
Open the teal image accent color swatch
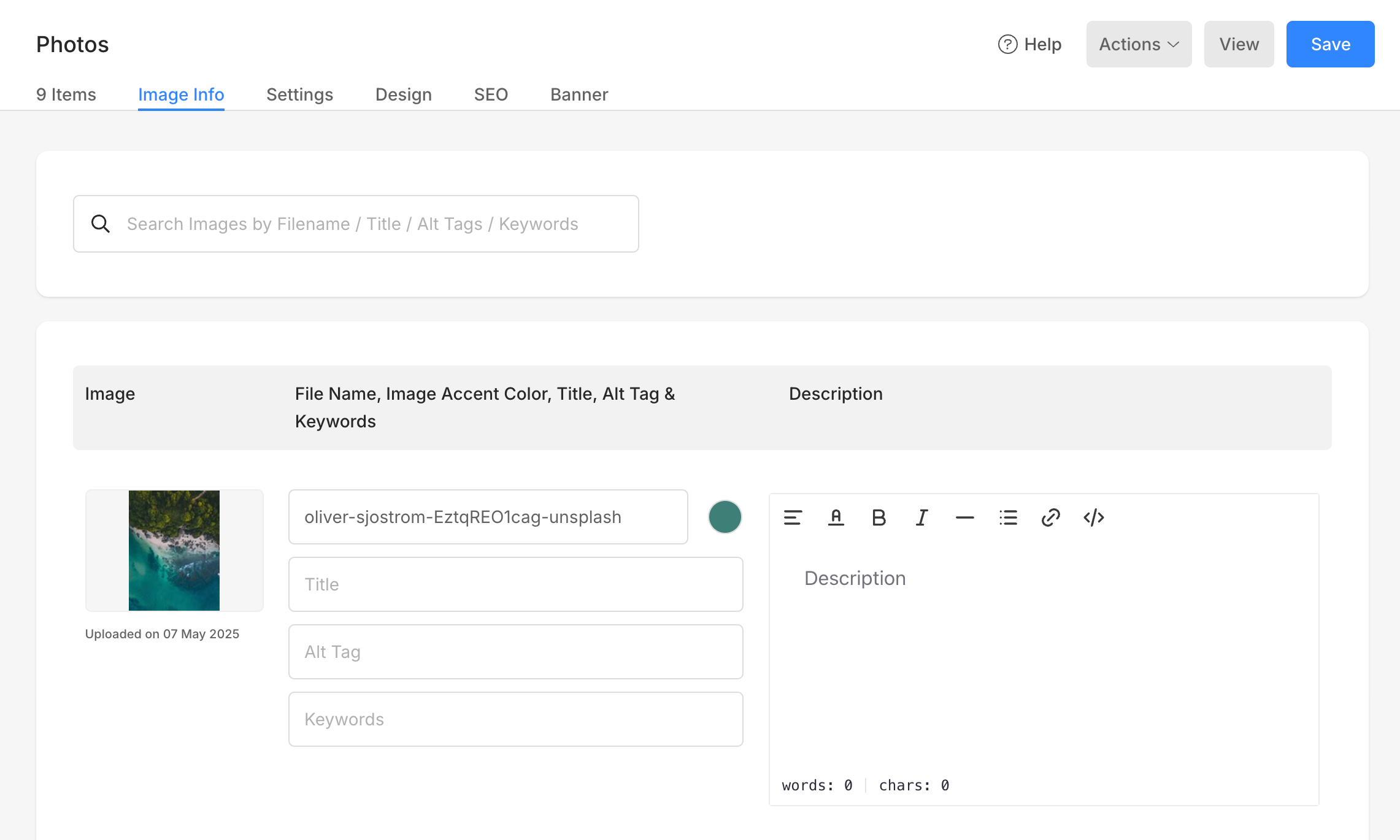point(725,517)
